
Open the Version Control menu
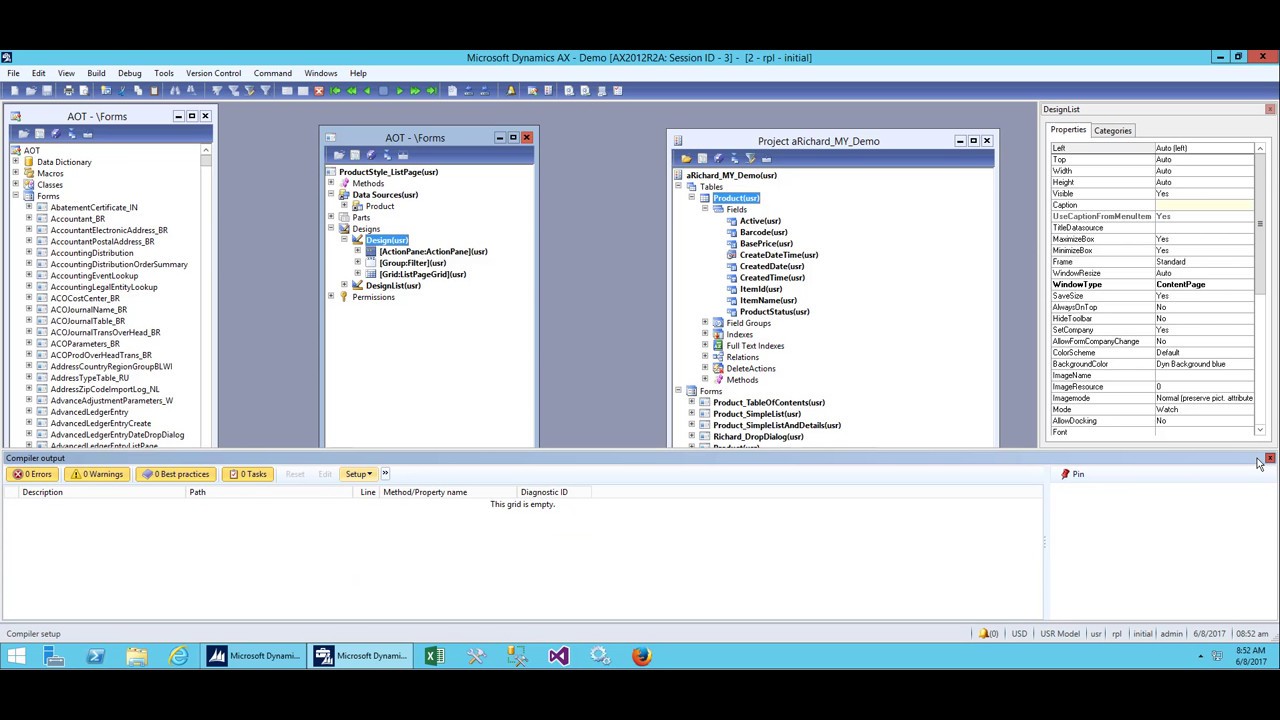213,73
